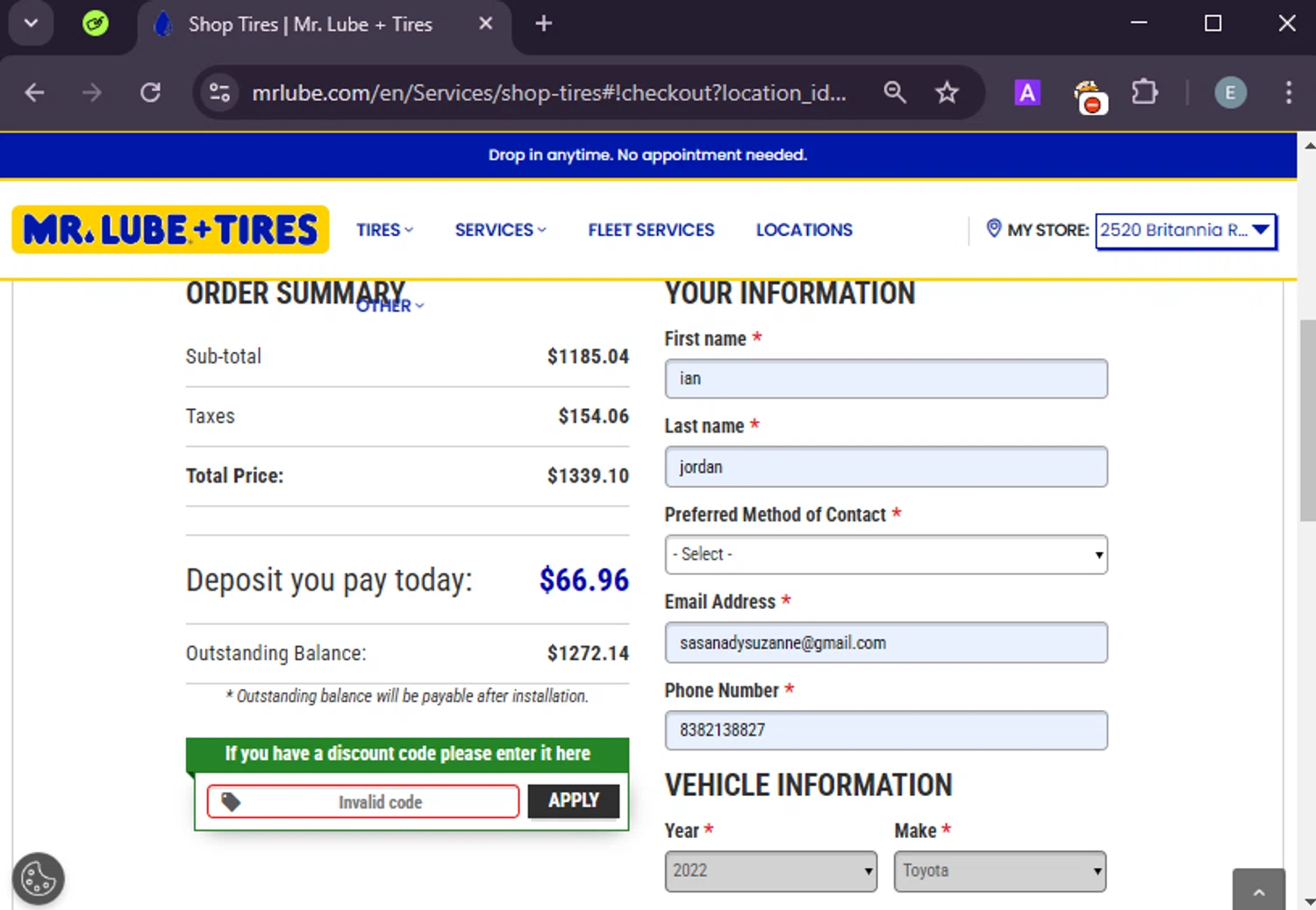Viewport: 1316px width, 910px height.
Task: Open the tab search chevron
Action: 31,24
